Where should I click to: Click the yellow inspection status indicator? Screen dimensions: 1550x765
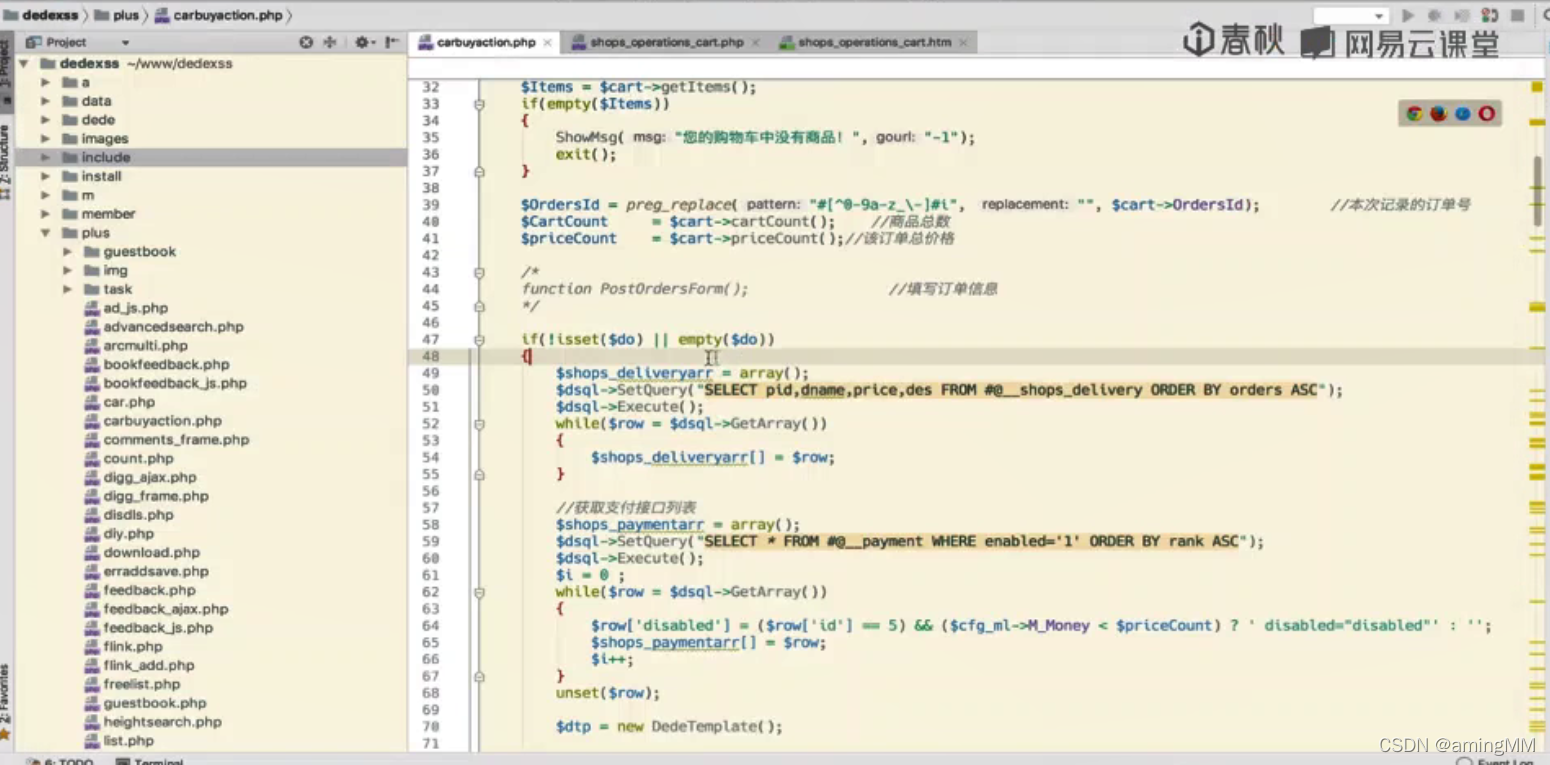pyautogui.click(x=1537, y=88)
